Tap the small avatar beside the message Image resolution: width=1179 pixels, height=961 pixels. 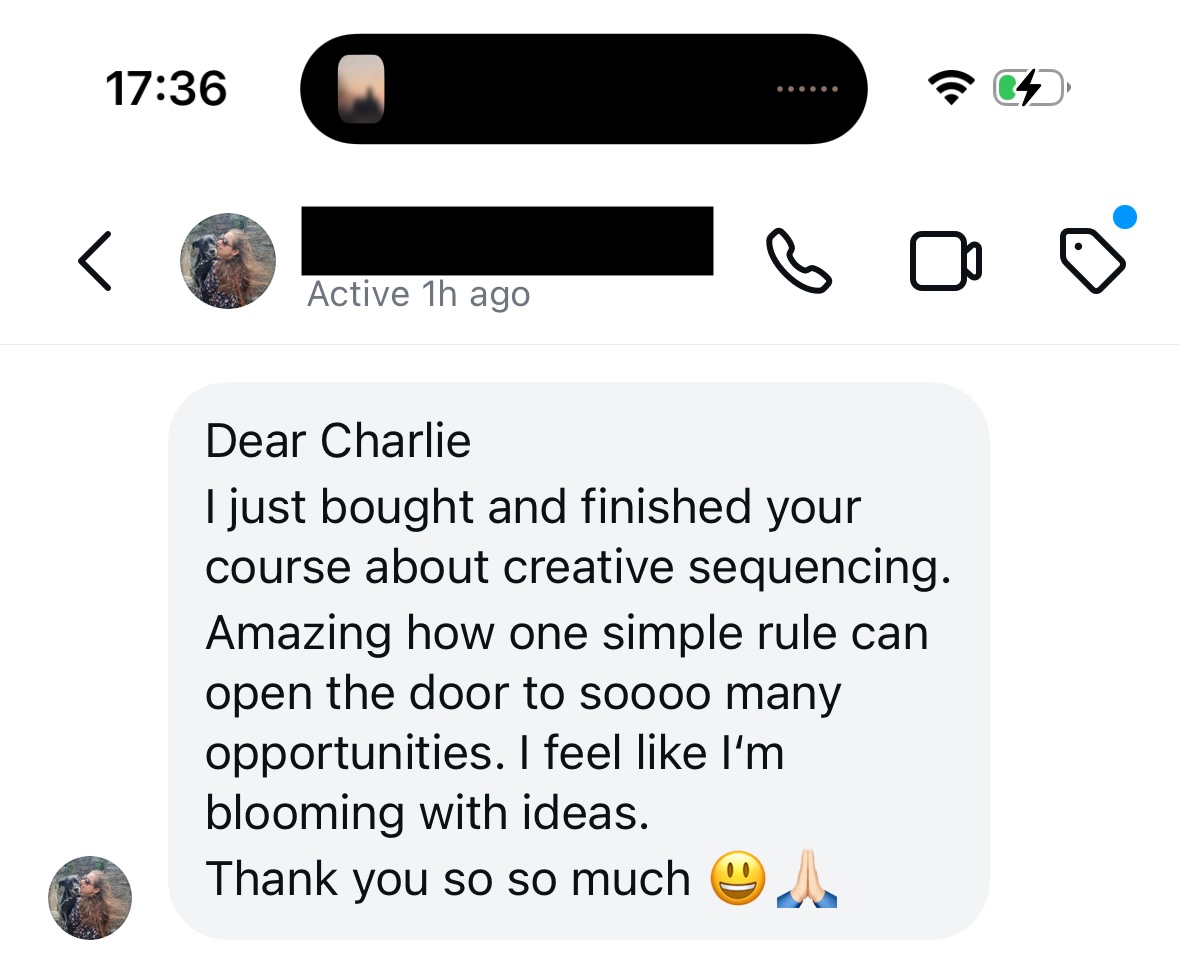point(90,897)
